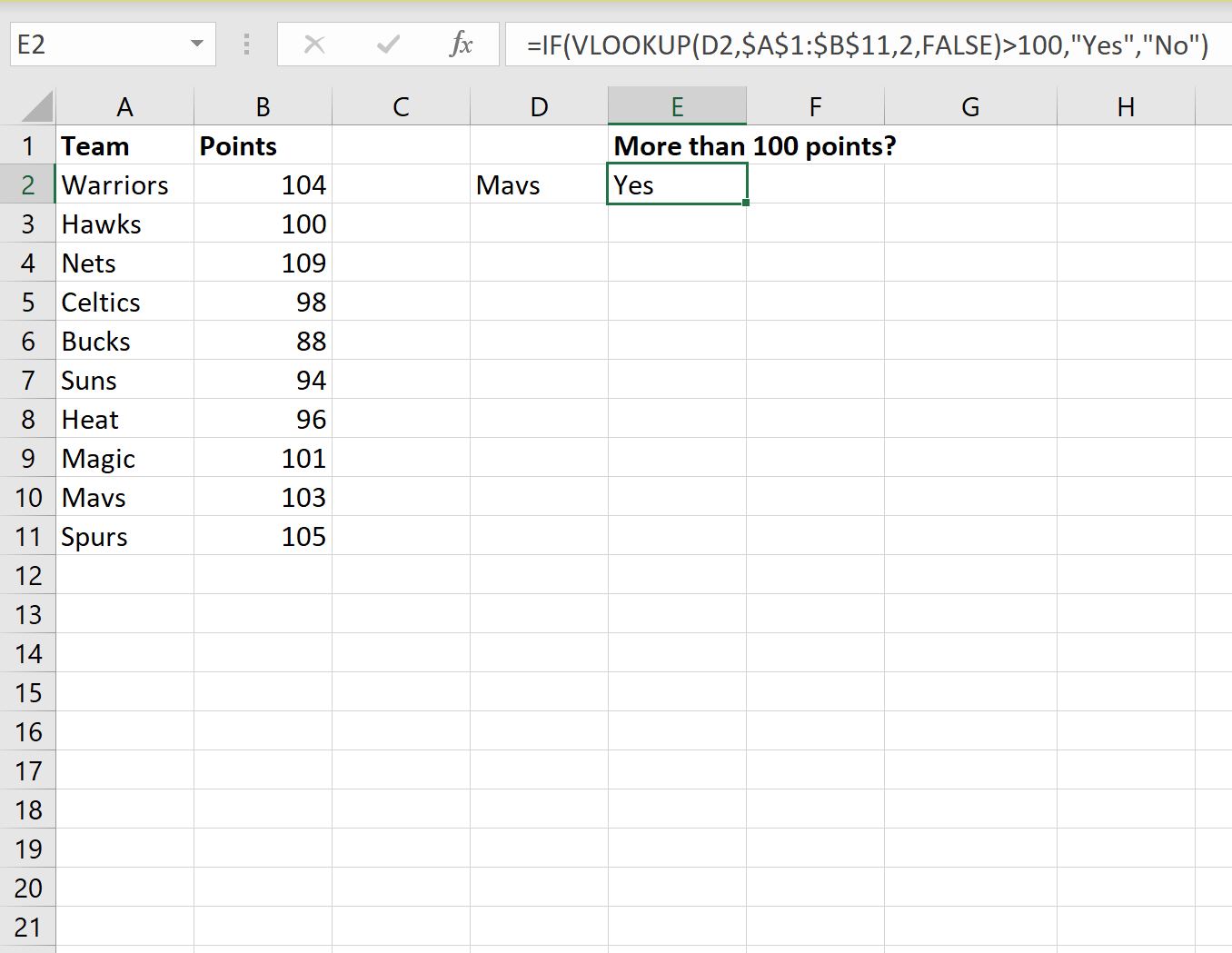Select the cell containing Mavs in column D
This screenshot has width=1232, height=953.
point(539,184)
